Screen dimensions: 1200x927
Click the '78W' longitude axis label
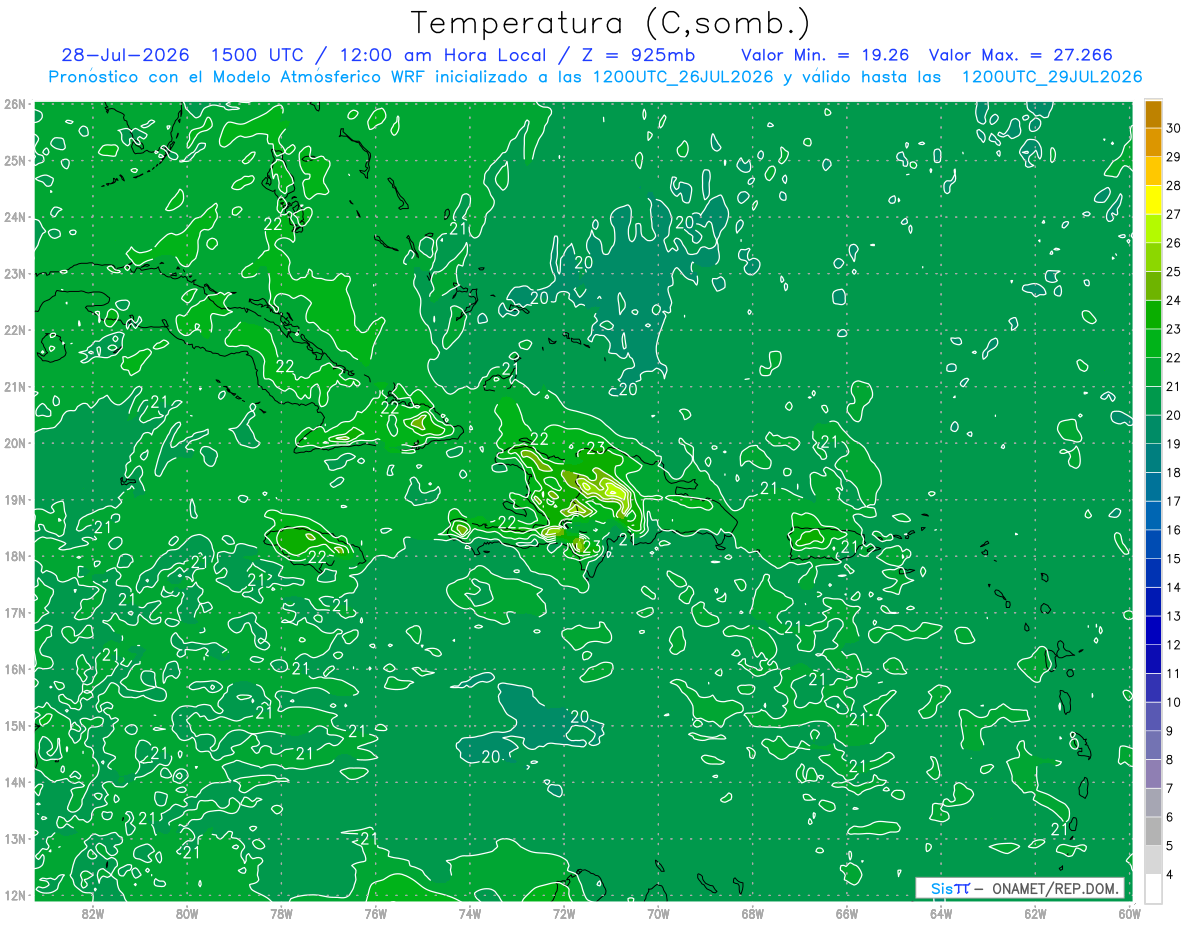[281, 913]
